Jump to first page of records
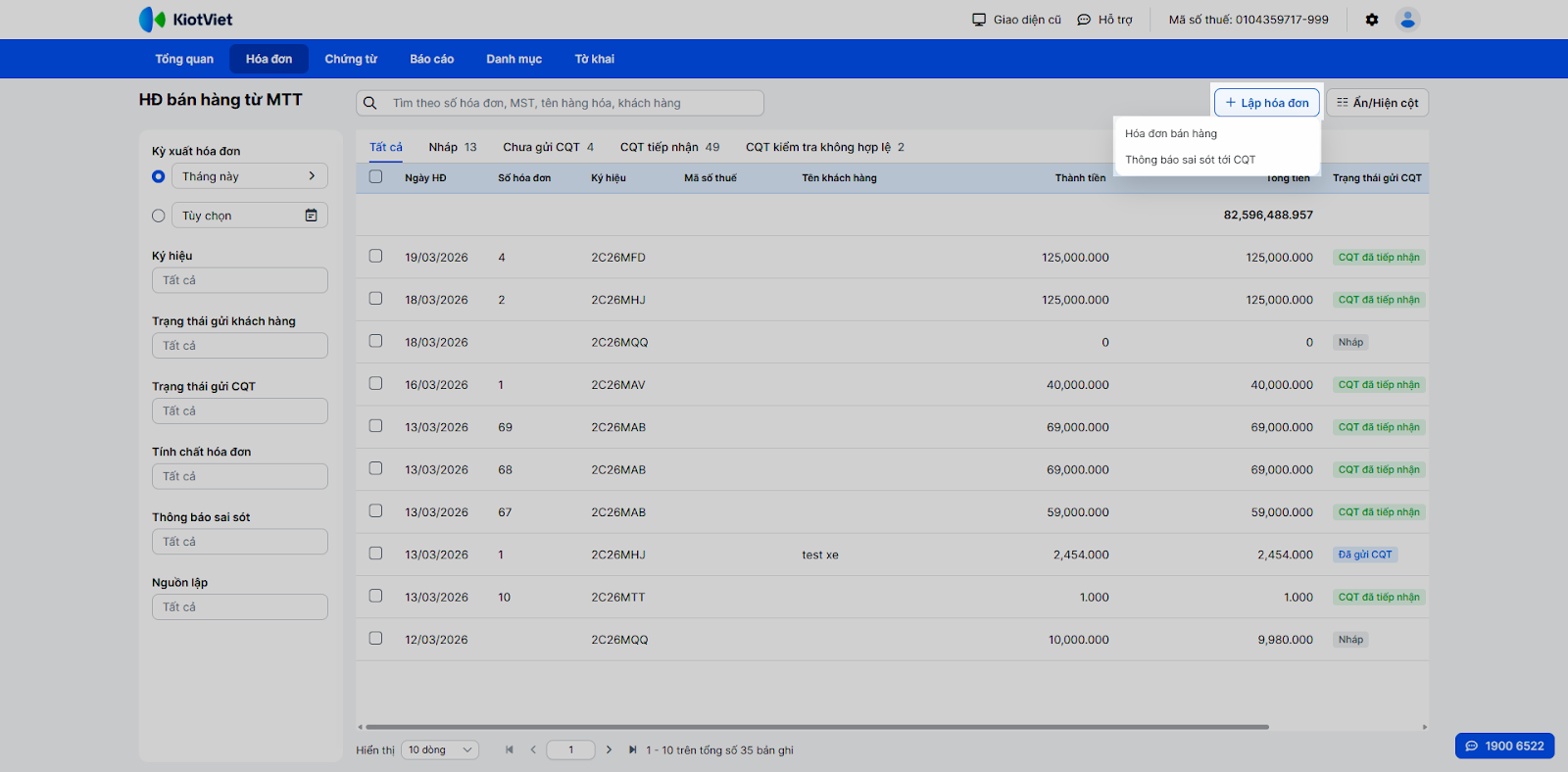 (510, 750)
